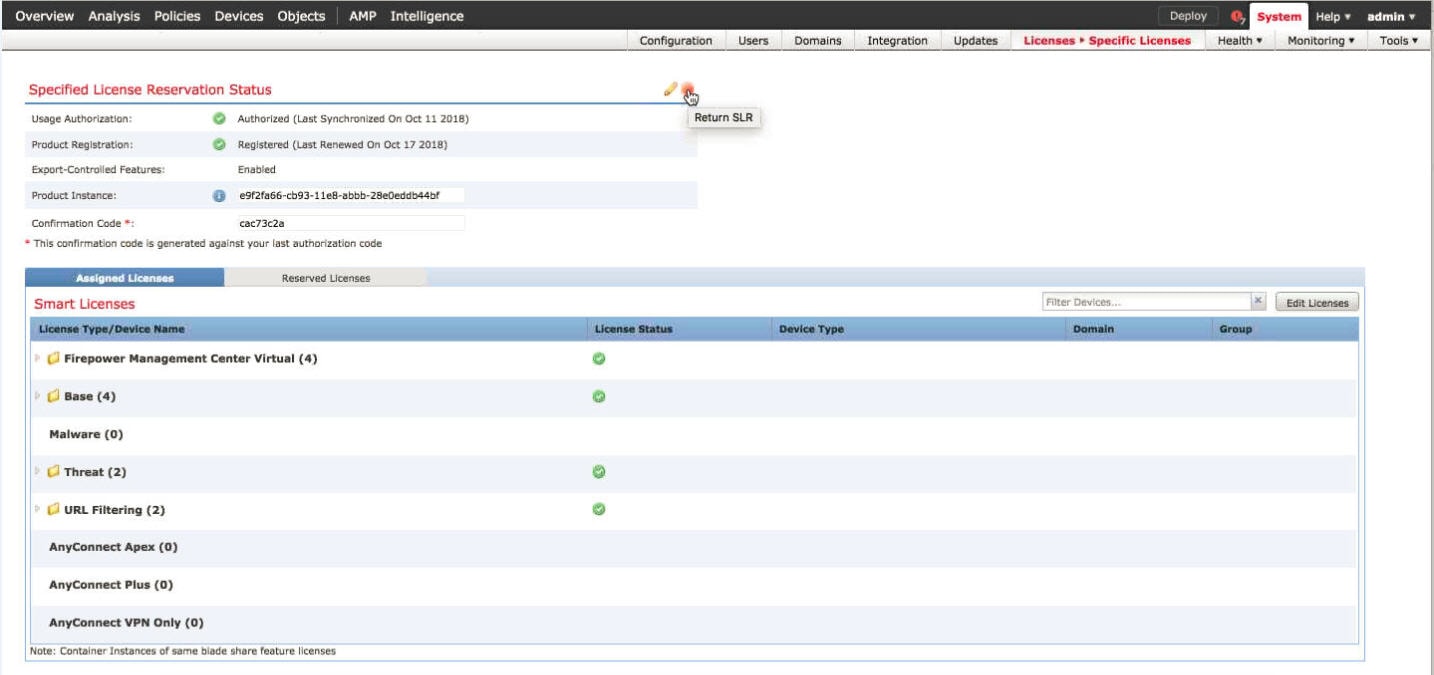Click the 'Authorized (Last Synchronized On Oct 11 2018)' text
Image resolution: width=1434 pixels, height=675 pixels.
[x=353, y=119]
